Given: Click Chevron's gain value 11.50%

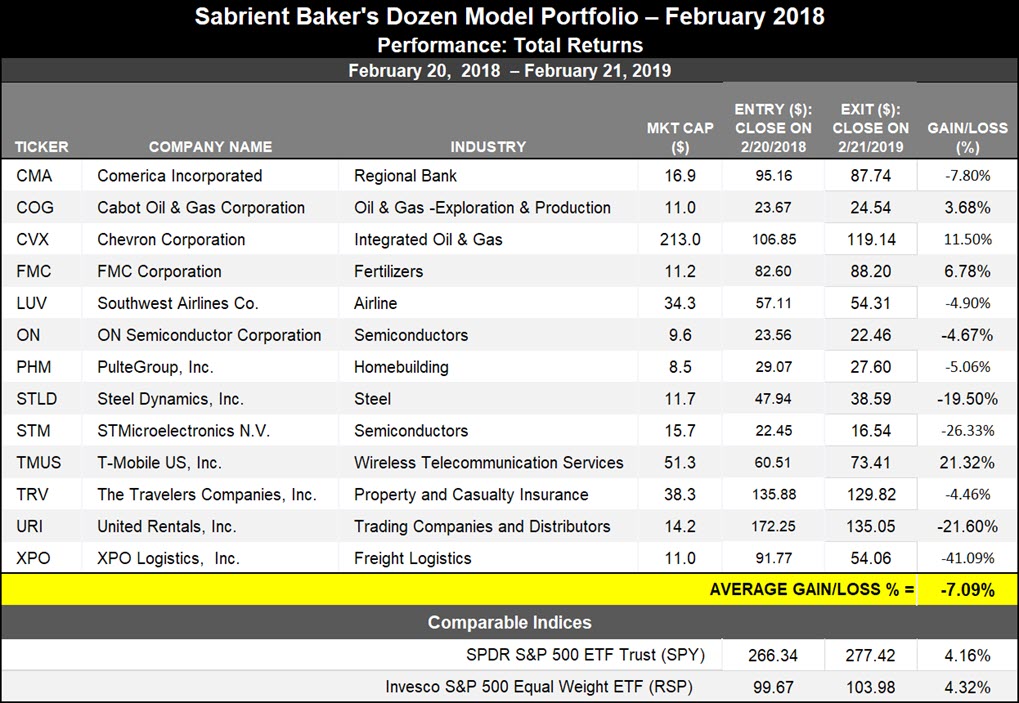Looking at the screenshot, I should (x=968, y=239).
